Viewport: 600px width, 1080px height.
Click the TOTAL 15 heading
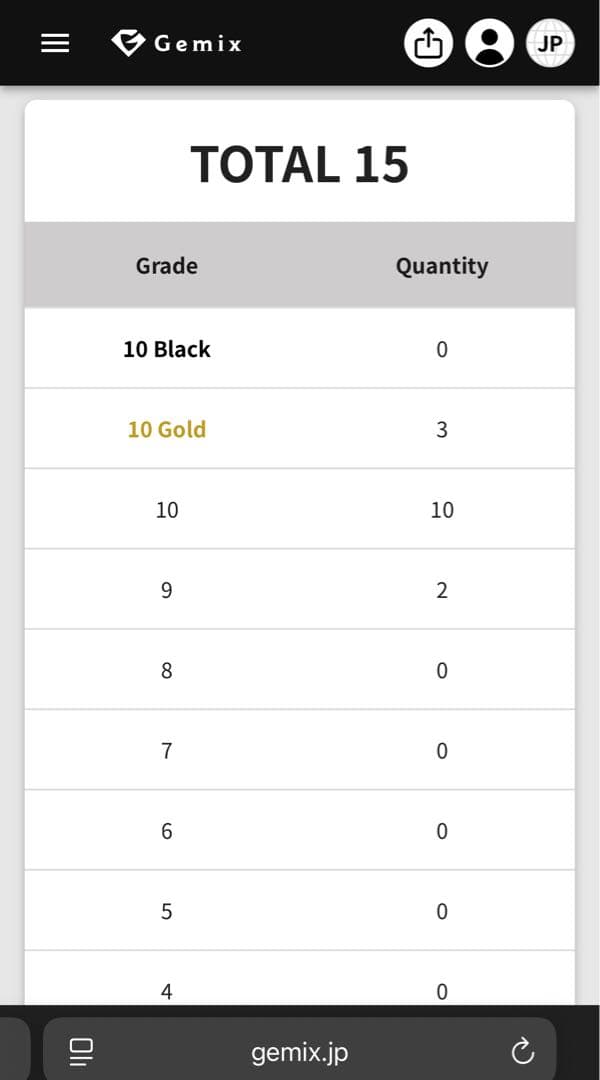pyautogui.click(x=300, y=164)
